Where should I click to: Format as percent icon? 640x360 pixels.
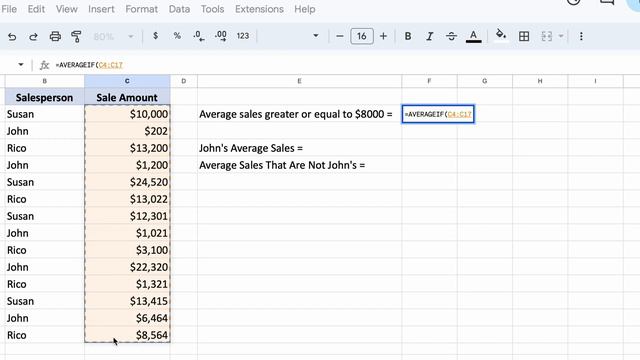(177, 36)
